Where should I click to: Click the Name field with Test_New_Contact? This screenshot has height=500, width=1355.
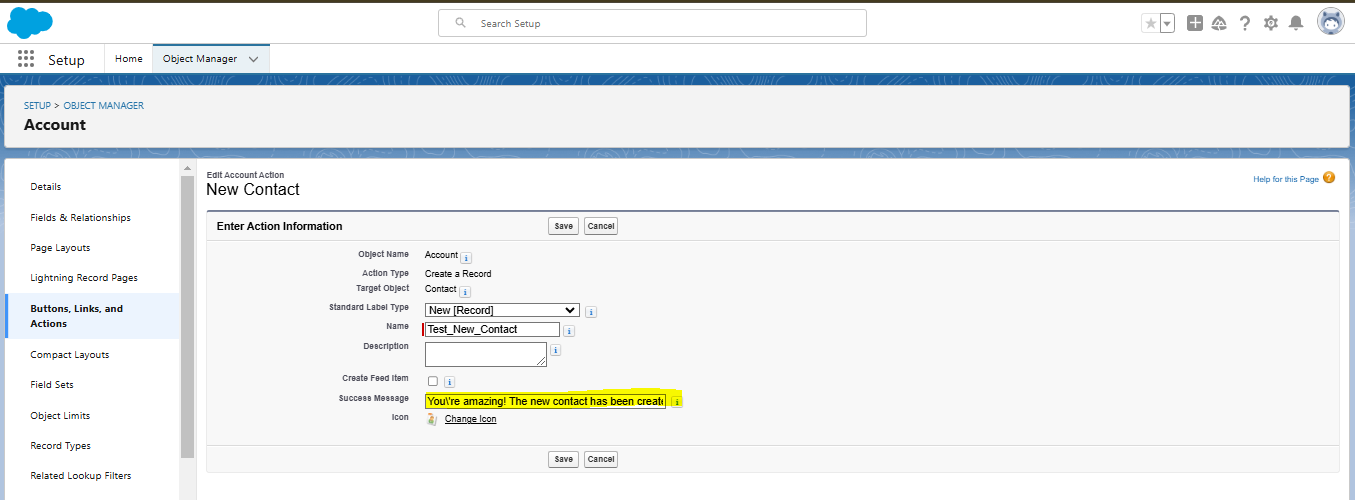491,329
